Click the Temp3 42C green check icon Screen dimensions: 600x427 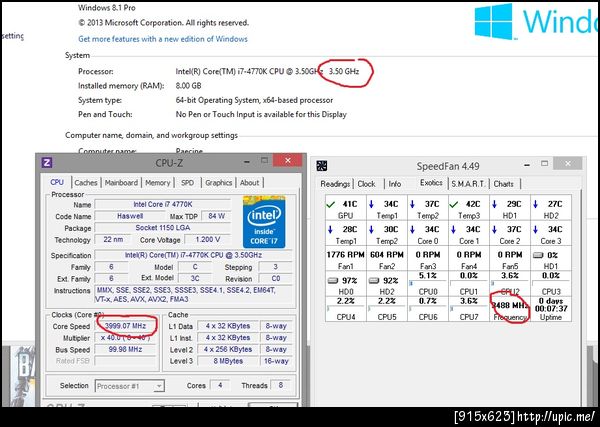[453, 204]
